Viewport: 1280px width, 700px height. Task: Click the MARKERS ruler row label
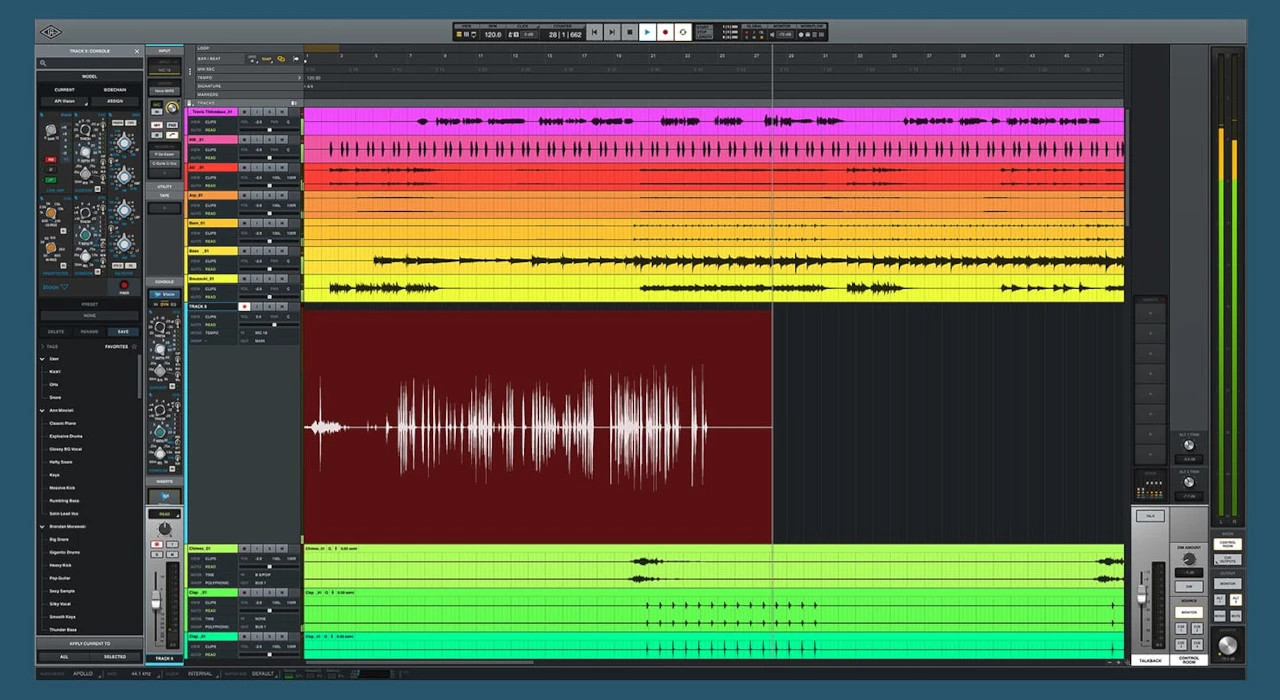[x=208, y=94]
